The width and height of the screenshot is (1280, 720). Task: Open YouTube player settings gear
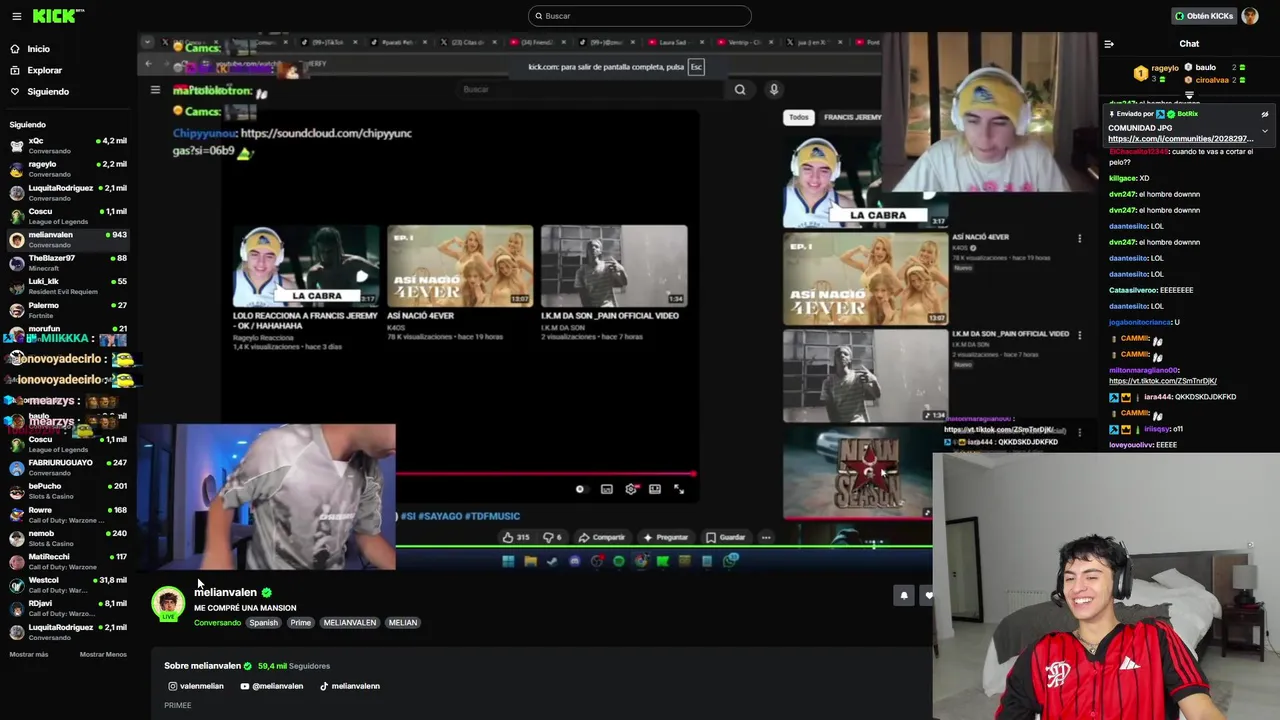click(631, 489)
